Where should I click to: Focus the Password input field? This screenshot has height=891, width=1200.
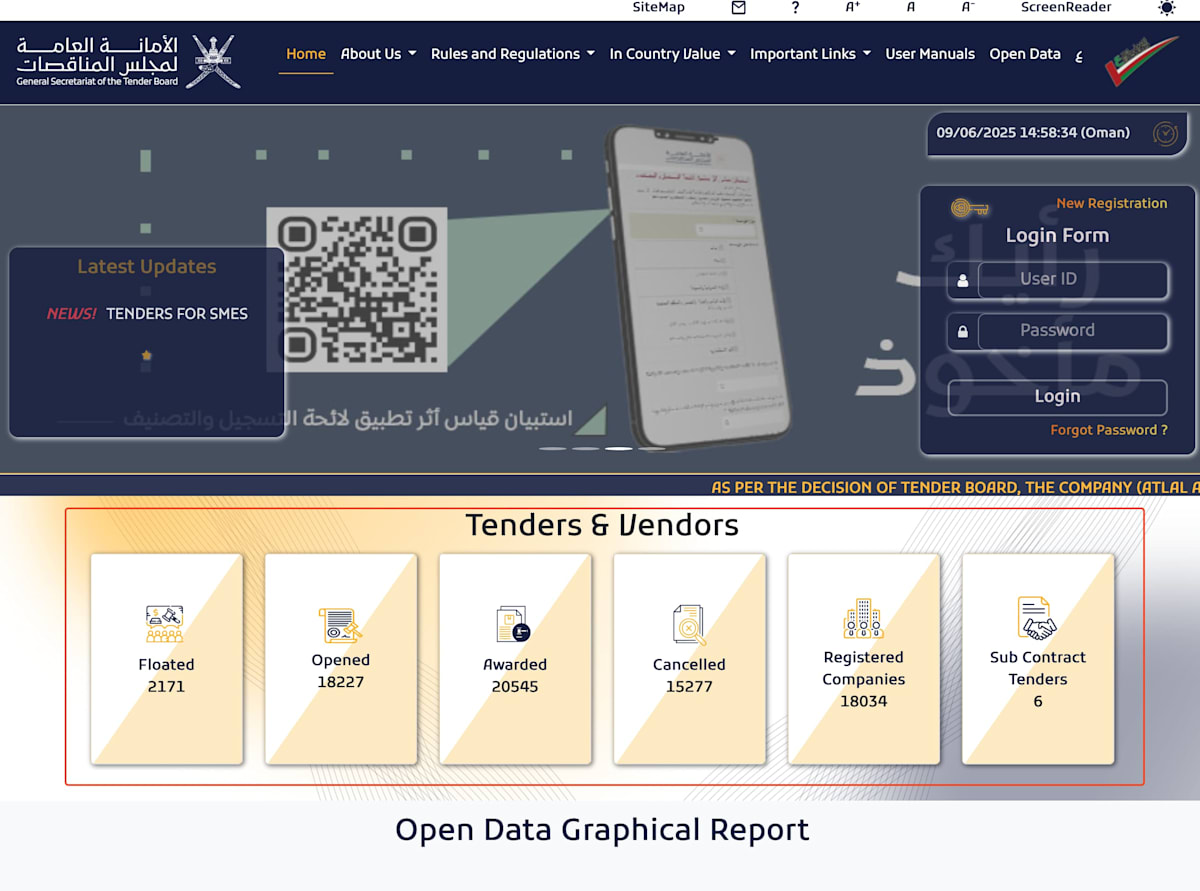[1073, 331]
